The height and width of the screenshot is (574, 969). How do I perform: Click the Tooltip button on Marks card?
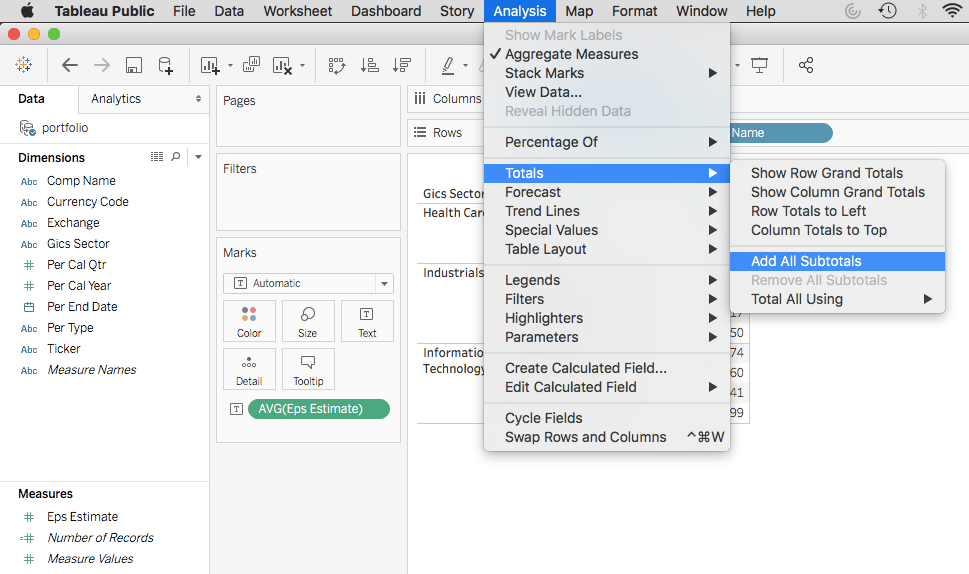coord(308,368)
